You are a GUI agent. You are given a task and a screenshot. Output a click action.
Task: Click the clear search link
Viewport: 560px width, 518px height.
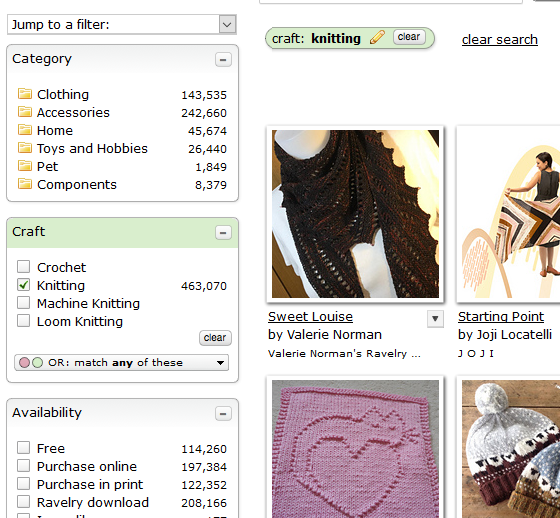click(x=500, y=39)
